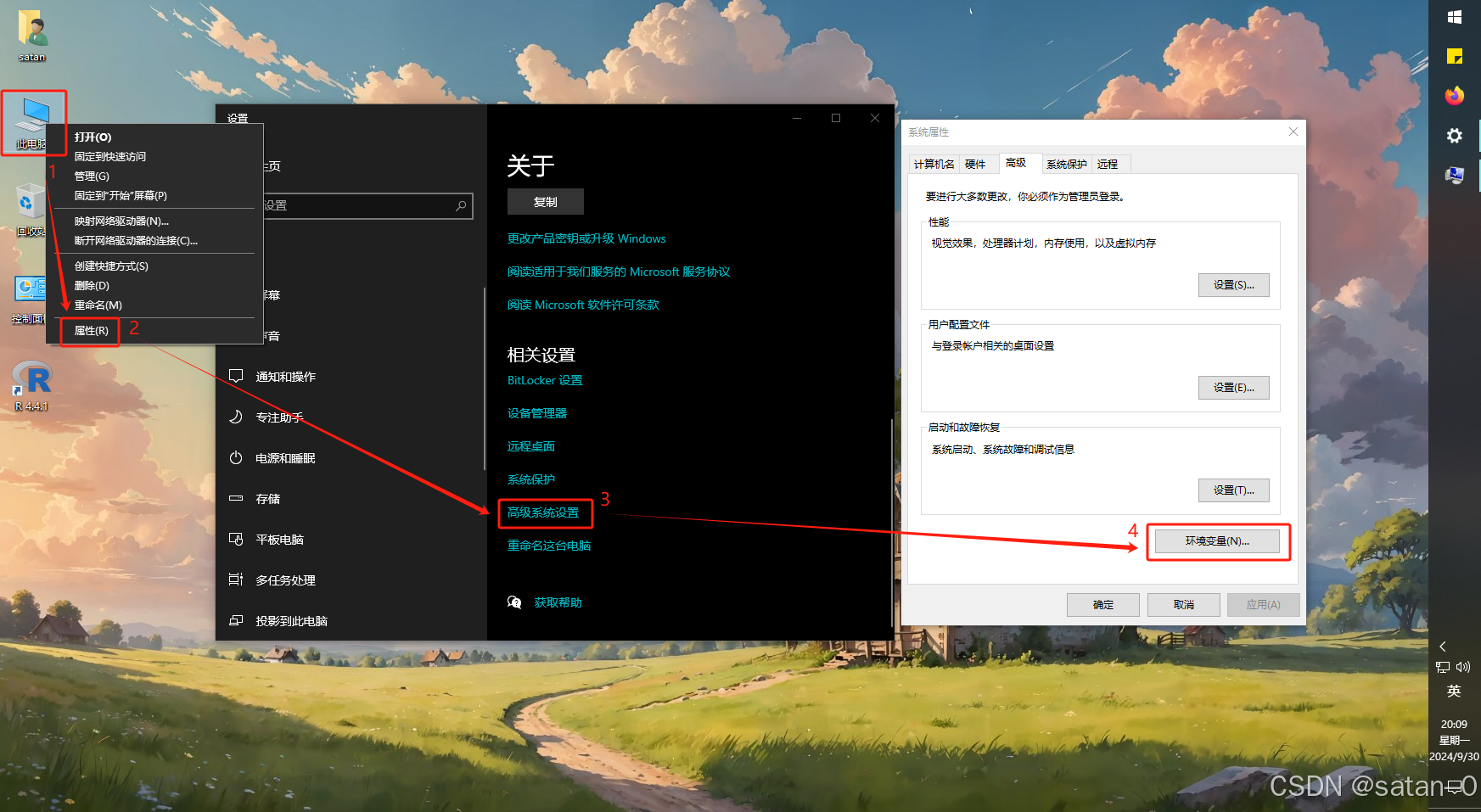Click the Focus assist moon icon
Screen dimensions: 1481x812
pos(236,417)
